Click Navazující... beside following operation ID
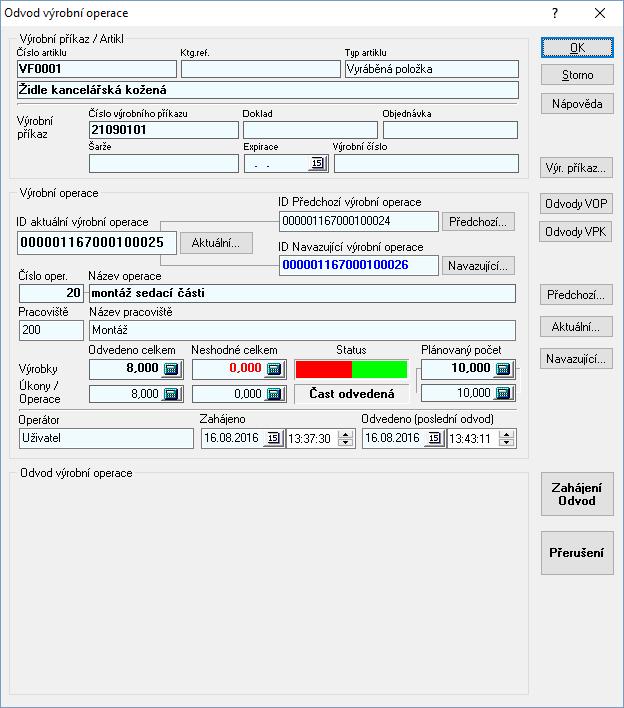The image size is (624, 708). pyautogui.click(x=478, y=266)
